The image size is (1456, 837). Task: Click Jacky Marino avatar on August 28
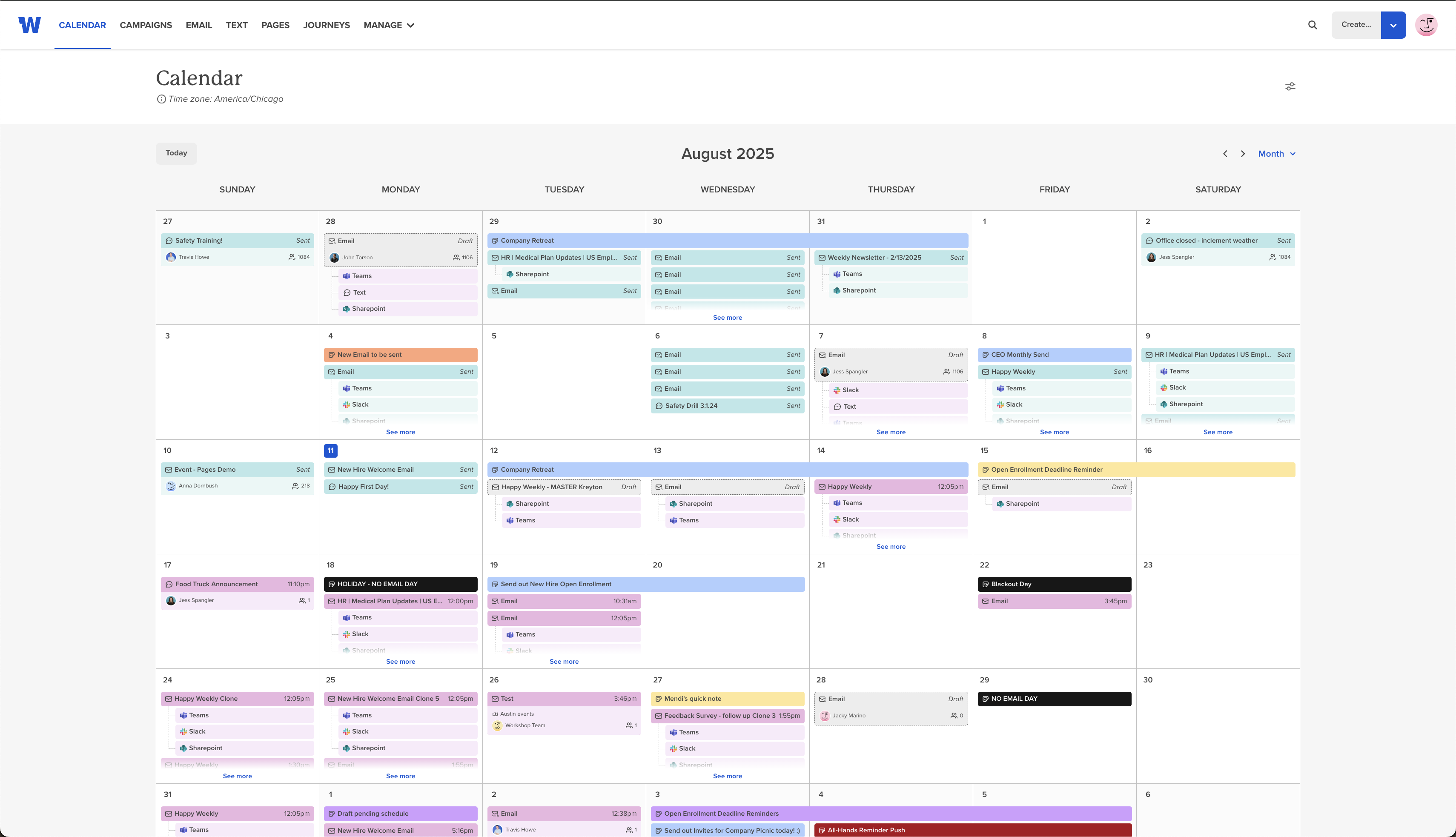tap(825, 716)
